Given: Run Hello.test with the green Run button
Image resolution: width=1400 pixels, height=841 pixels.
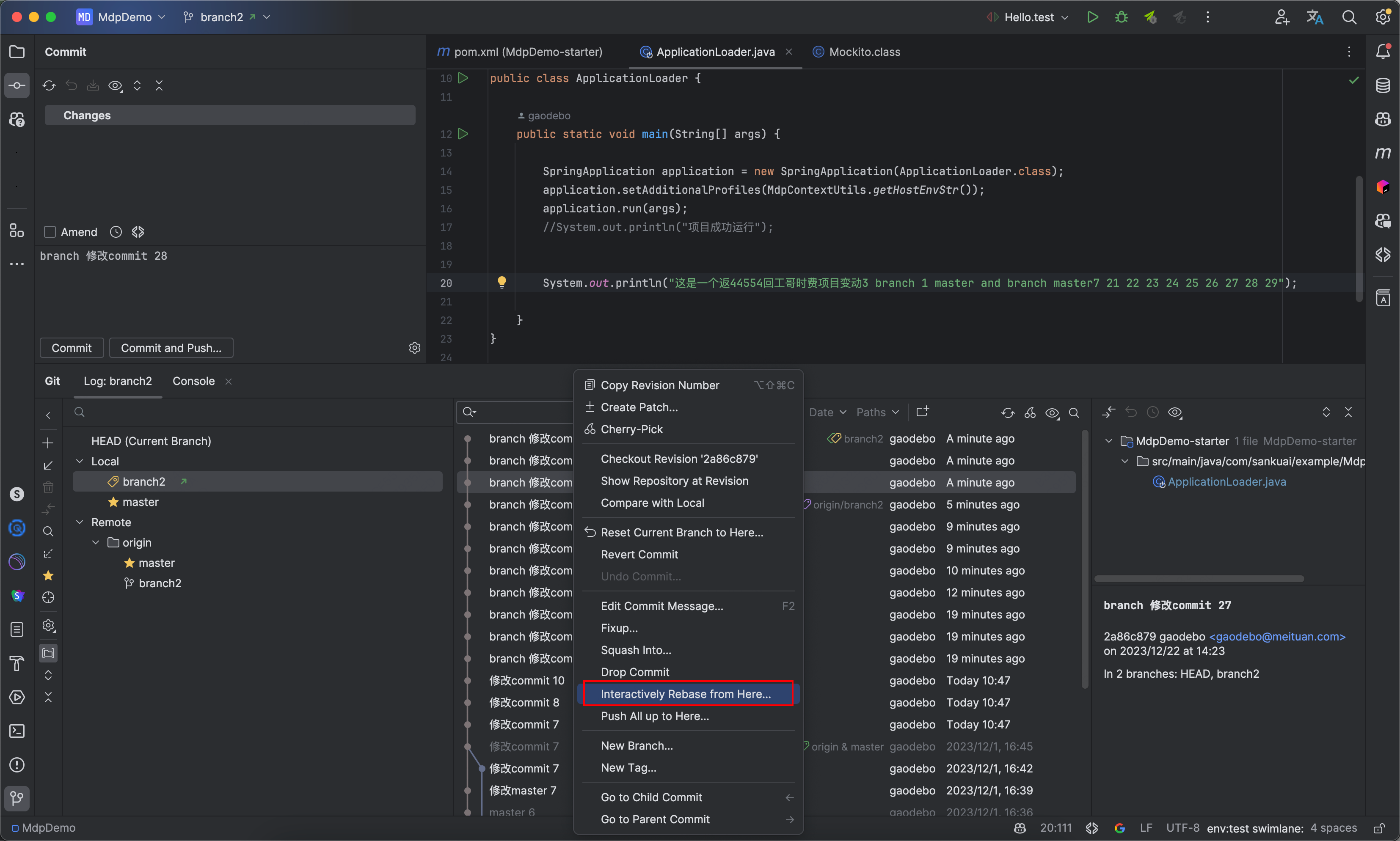Looking at the screenshot, I should point(1093,17).
